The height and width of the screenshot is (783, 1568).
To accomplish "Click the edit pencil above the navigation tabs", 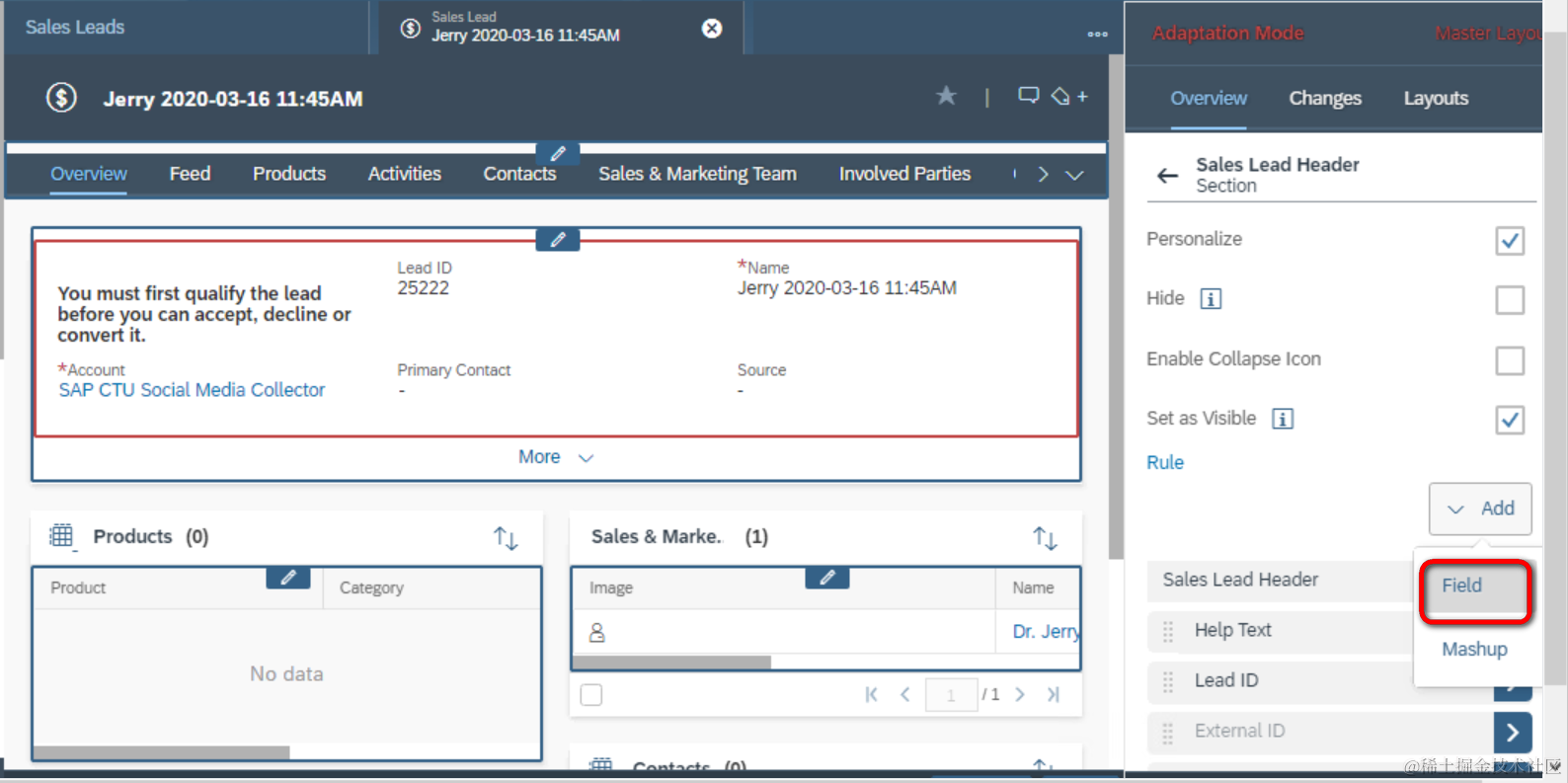I will 558,153.
